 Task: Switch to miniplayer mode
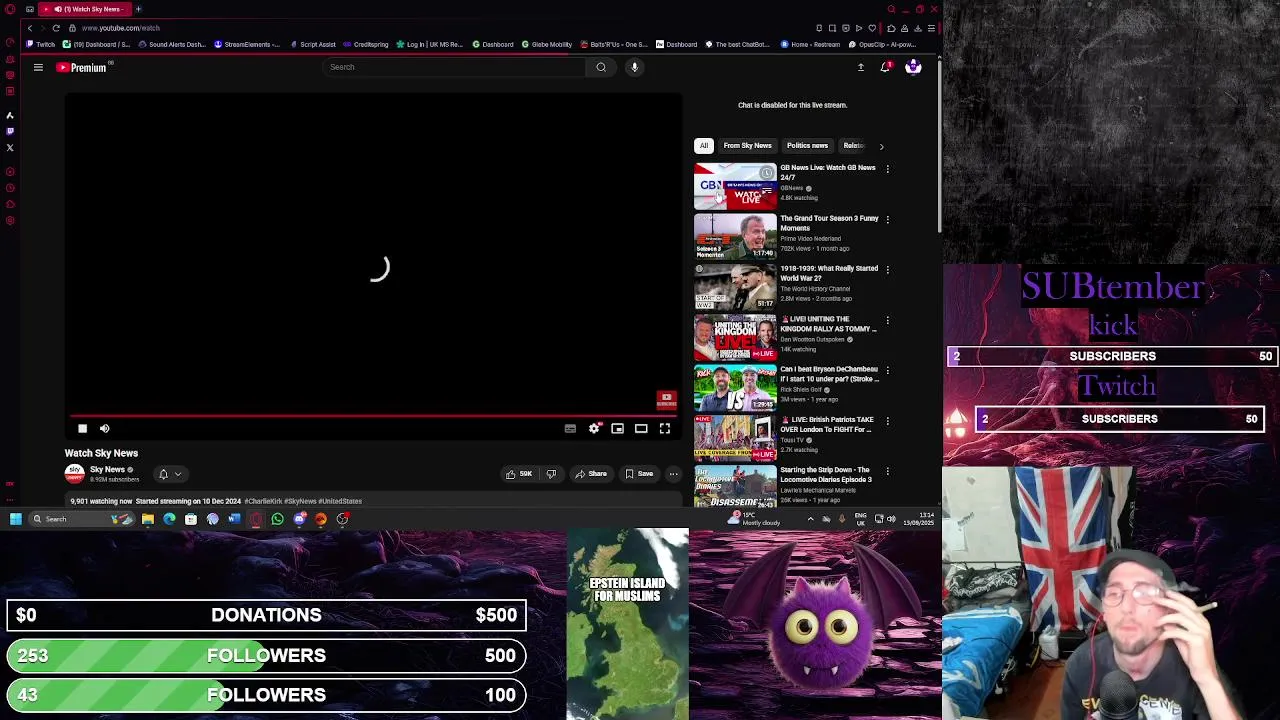pyautogui.click(x=617, y=428)
